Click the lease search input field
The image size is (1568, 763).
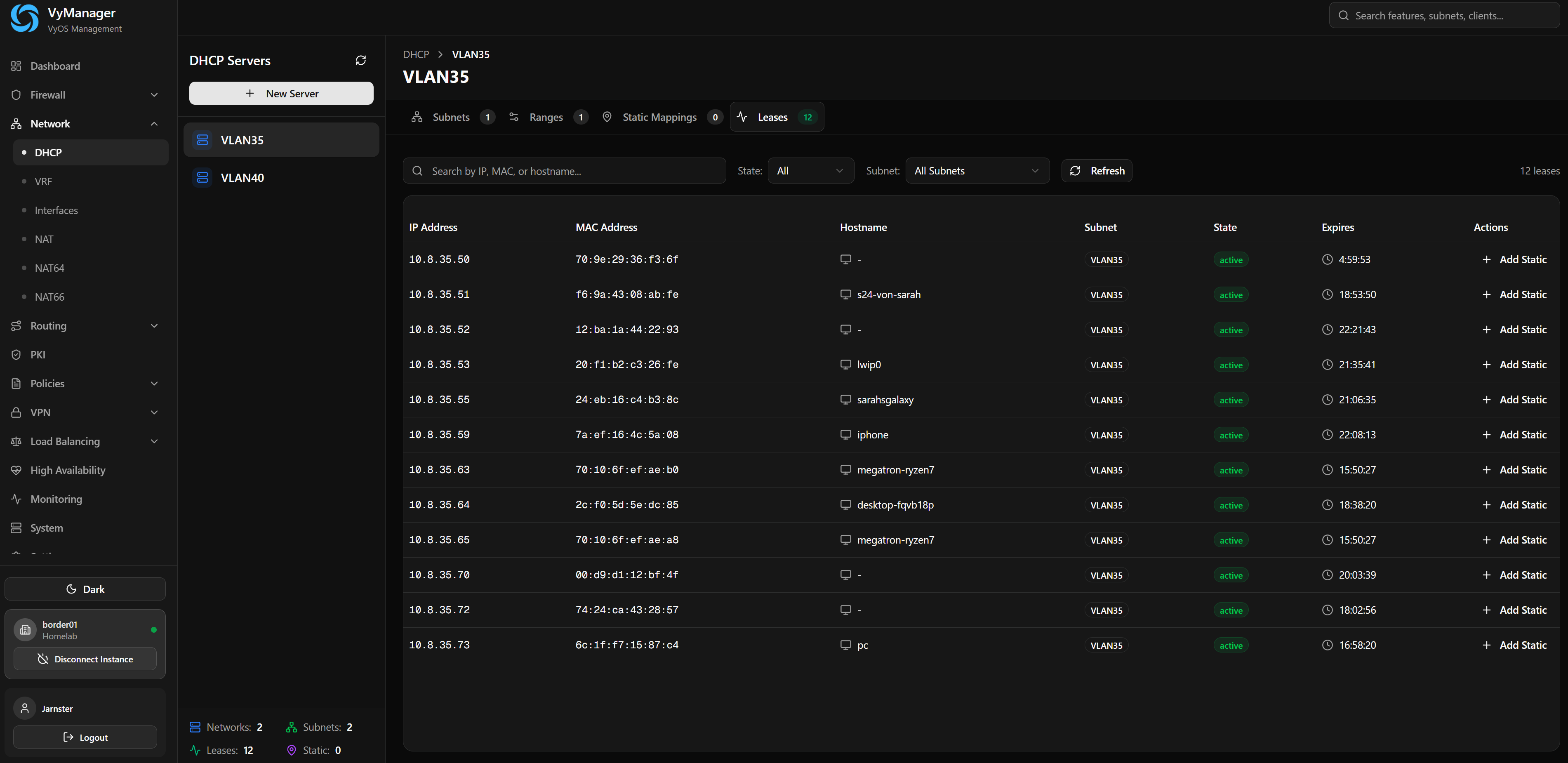pyautogui.click(x=564, y=170)
